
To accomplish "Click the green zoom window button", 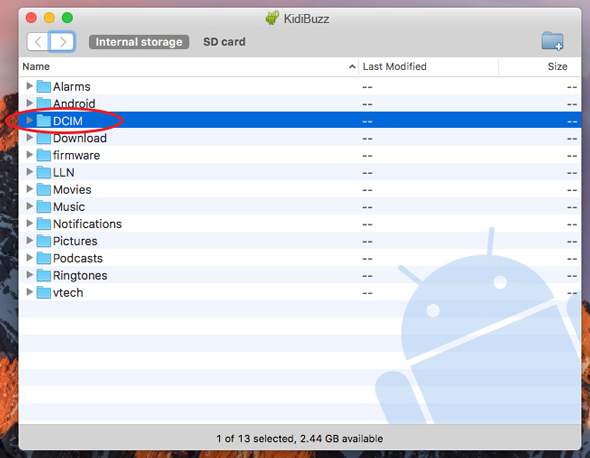I will pos(67,18).
